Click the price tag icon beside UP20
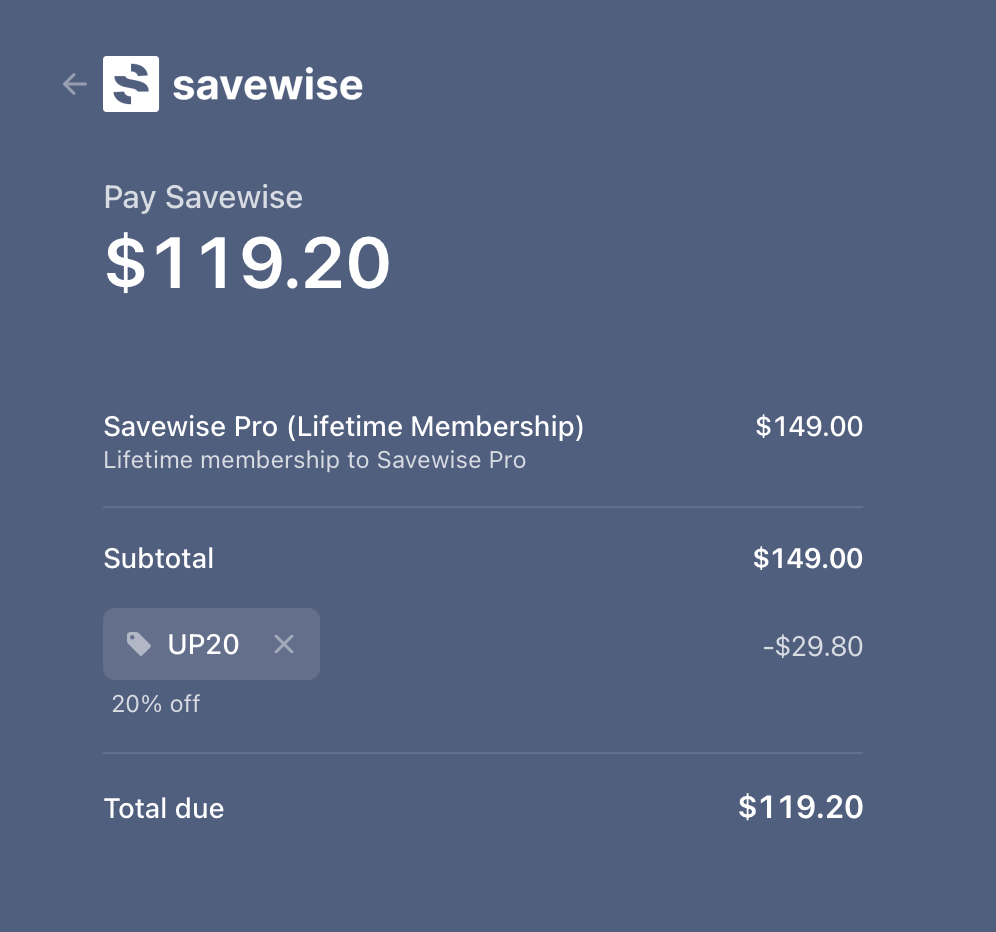 coord(139,644)
